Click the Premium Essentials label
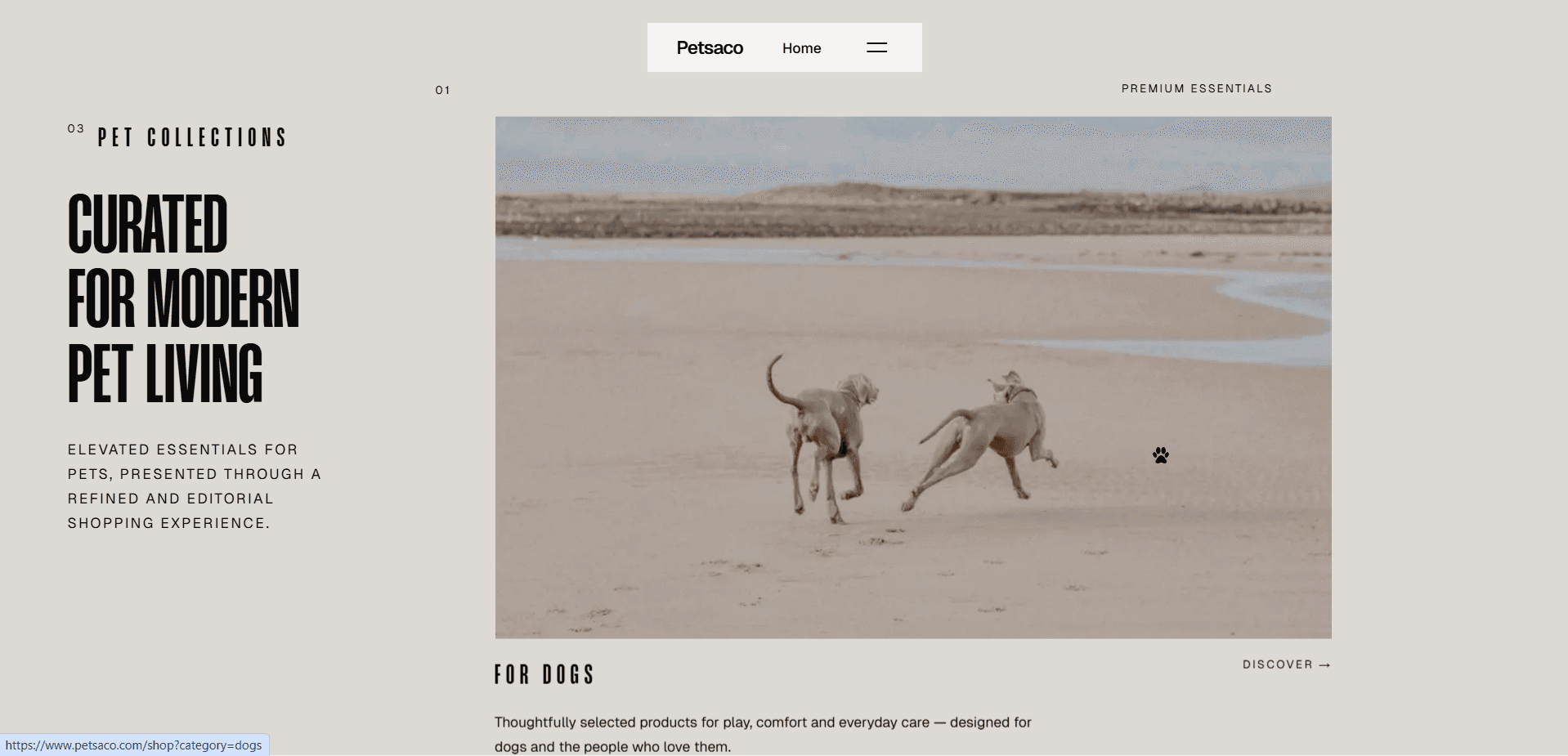Image resolution: width=1568 pixels, height=756 pixels. 1197,88
